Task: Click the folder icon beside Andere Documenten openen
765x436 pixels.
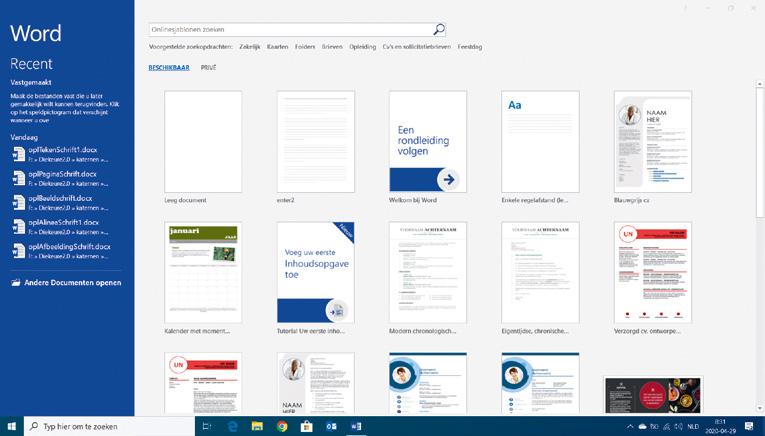Action: tap(16, 282)
